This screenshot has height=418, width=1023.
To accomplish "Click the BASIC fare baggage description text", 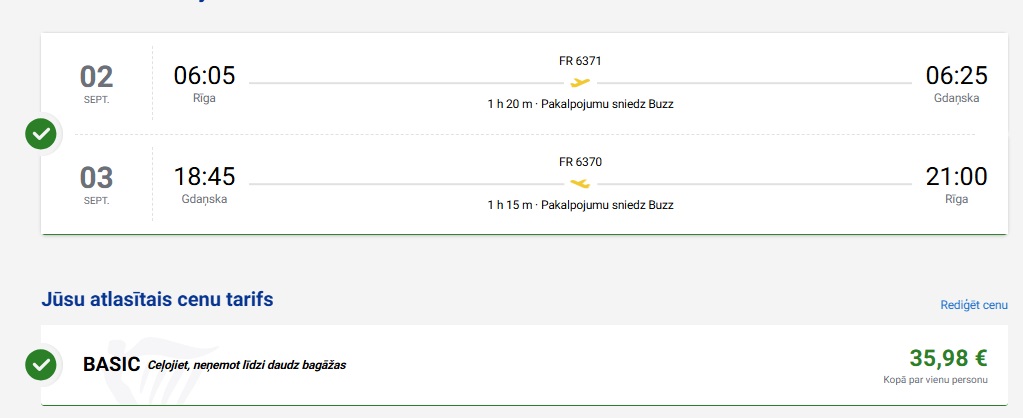I will click(x=246, y=365).
